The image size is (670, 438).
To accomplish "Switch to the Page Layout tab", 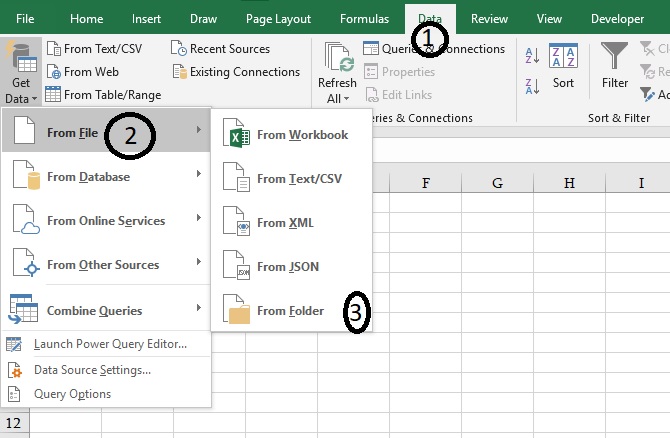I will [x=278, y=19].
